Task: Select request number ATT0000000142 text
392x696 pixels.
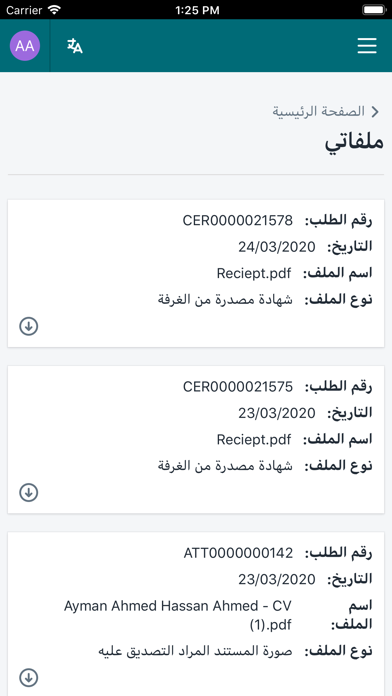Action: tap(238, 553)
